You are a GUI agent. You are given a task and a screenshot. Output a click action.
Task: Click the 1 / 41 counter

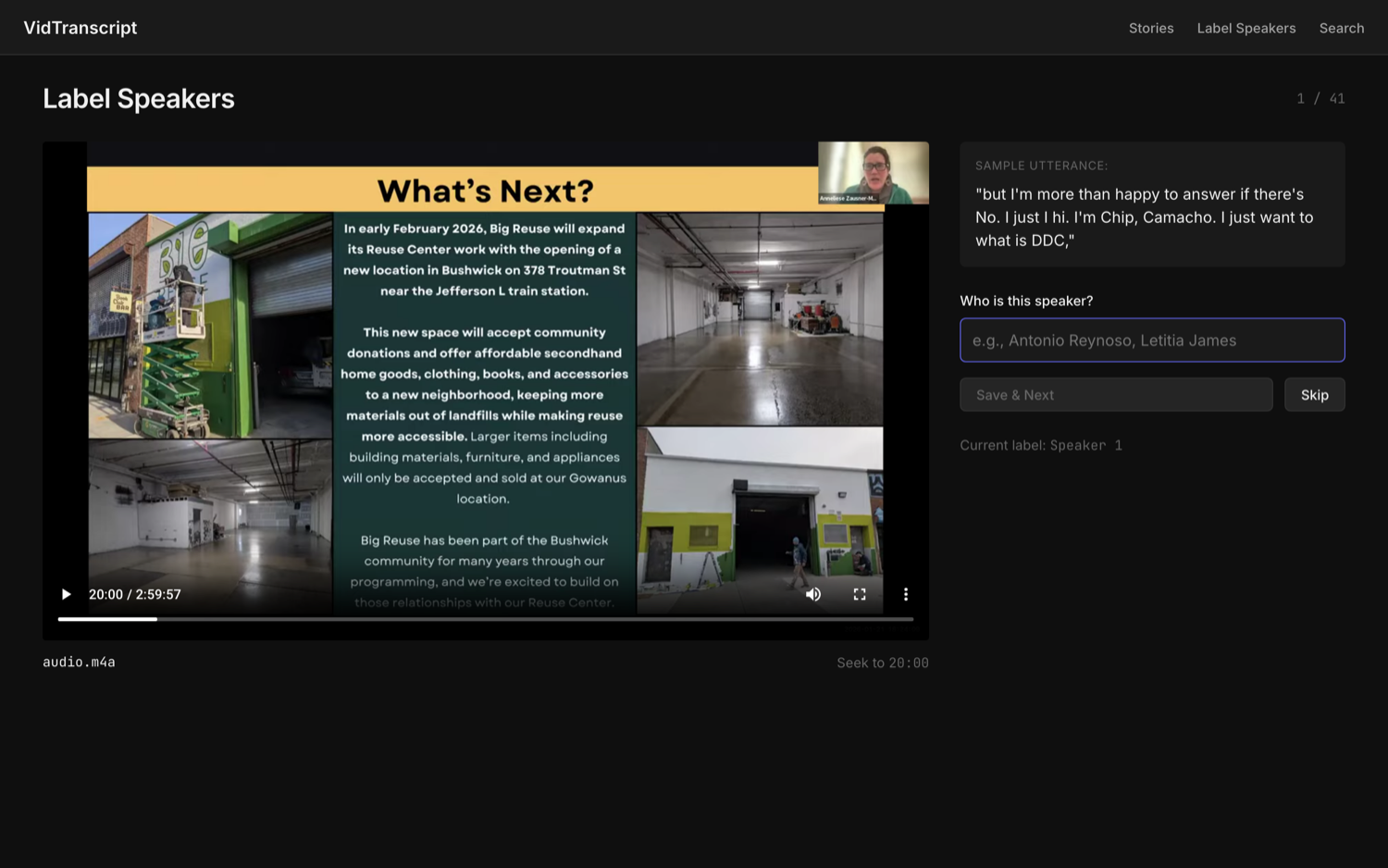[1320, 98]
